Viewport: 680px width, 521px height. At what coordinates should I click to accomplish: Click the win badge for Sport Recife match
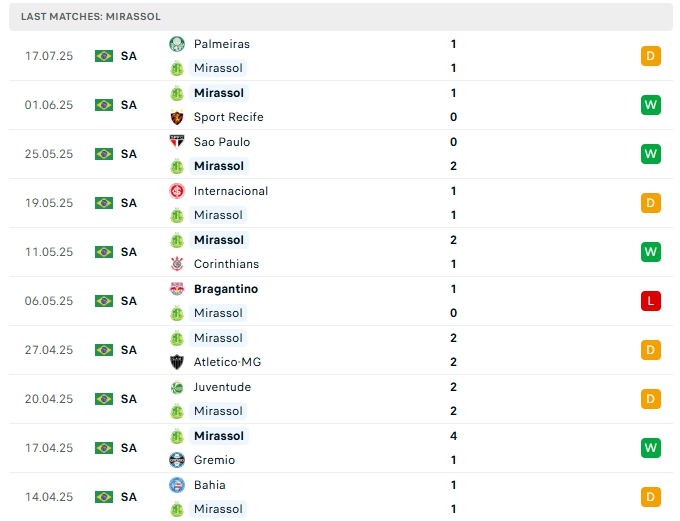pos(651,105)
